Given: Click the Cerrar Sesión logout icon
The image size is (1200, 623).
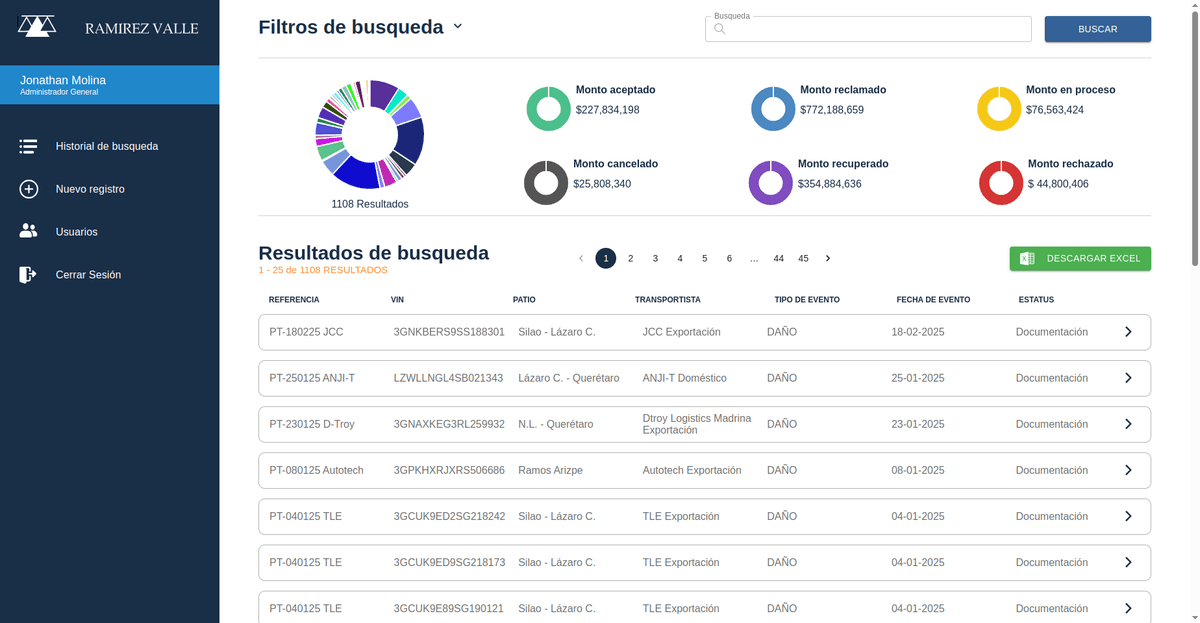Looking at the screenshot, I should (28, 275).
